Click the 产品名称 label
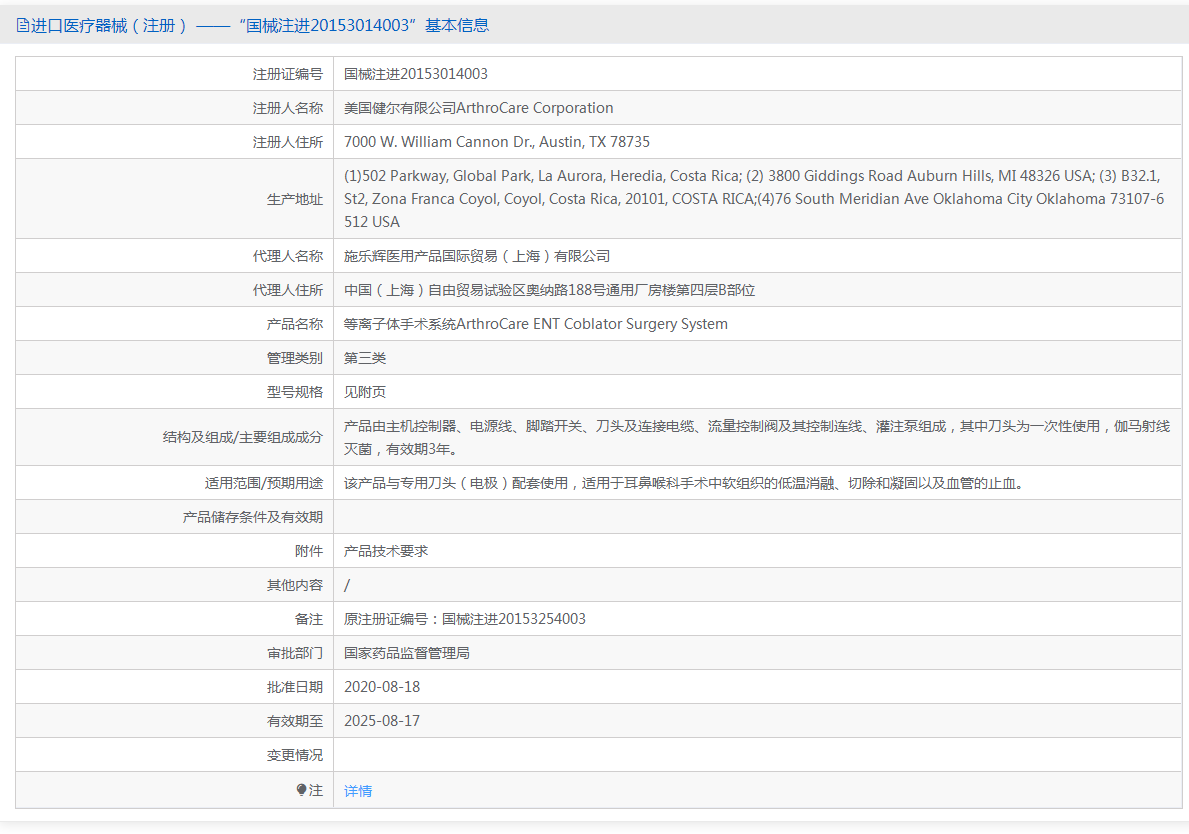Screen dimensions: 1189x834 [294, 324]
